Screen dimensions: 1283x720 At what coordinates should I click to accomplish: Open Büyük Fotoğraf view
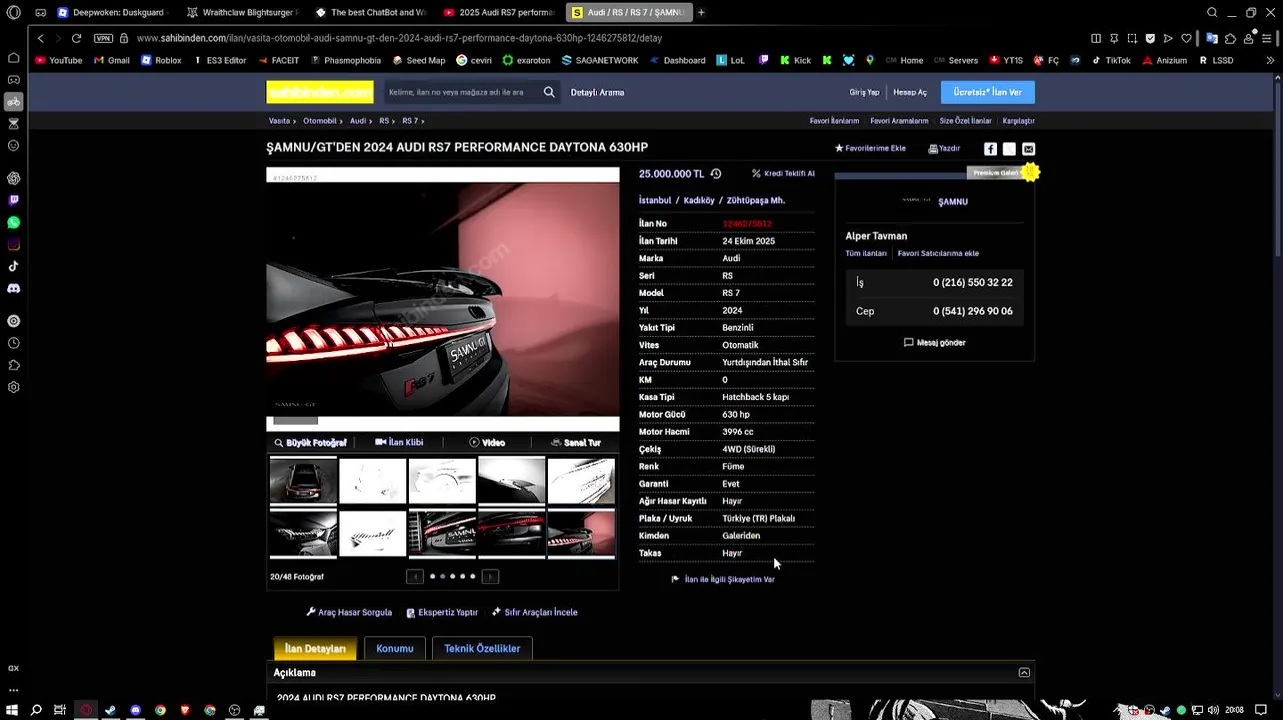(x=310, y=442)
